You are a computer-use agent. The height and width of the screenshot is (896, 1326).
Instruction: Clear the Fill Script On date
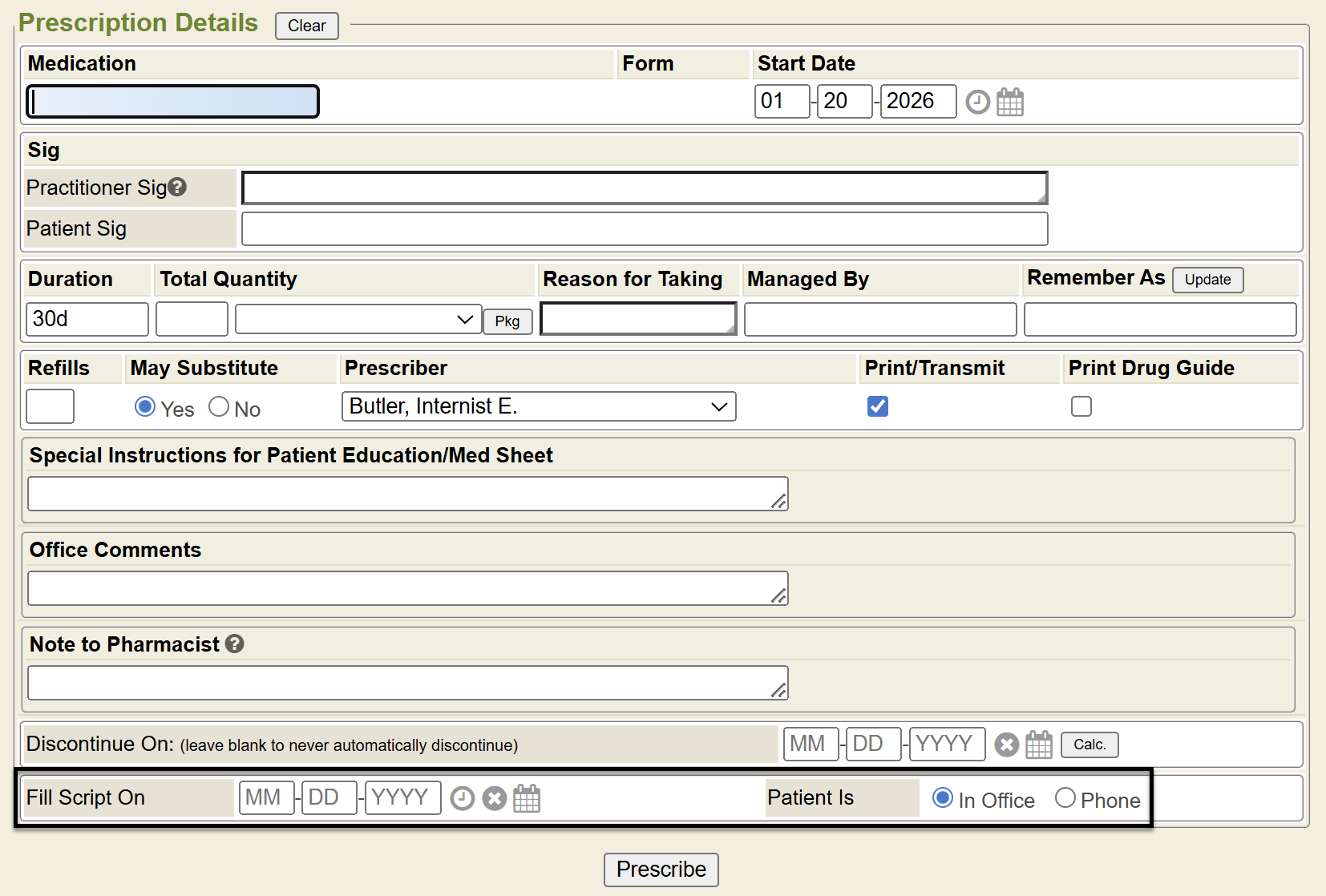pos(495,798)
